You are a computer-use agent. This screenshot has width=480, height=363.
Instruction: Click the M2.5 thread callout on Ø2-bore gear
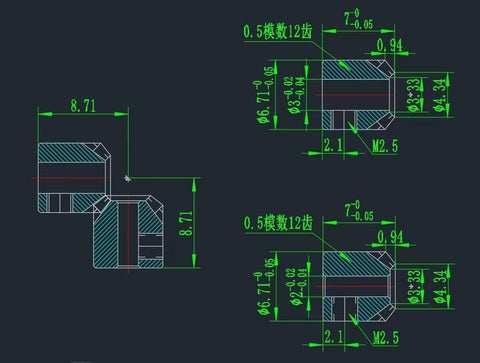pyautogui.click(x=386, y=338)
